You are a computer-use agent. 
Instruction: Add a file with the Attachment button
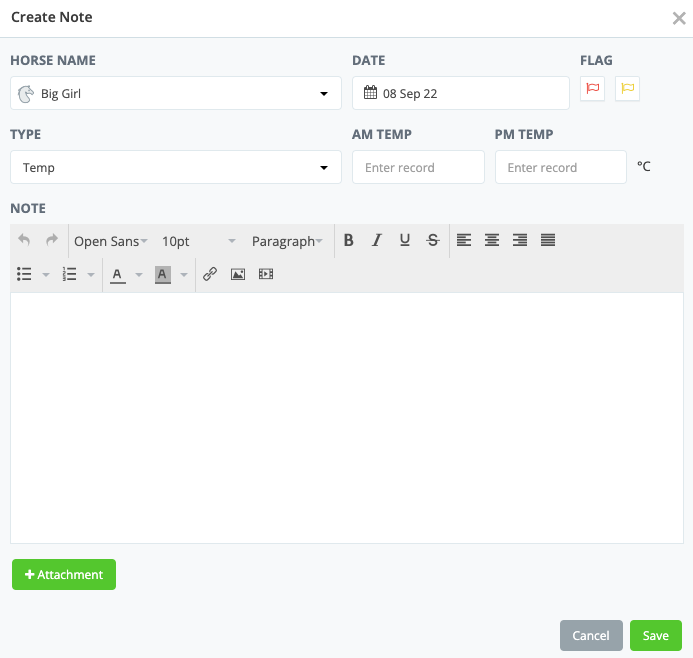pyautogui.click(x=64, y=575)
